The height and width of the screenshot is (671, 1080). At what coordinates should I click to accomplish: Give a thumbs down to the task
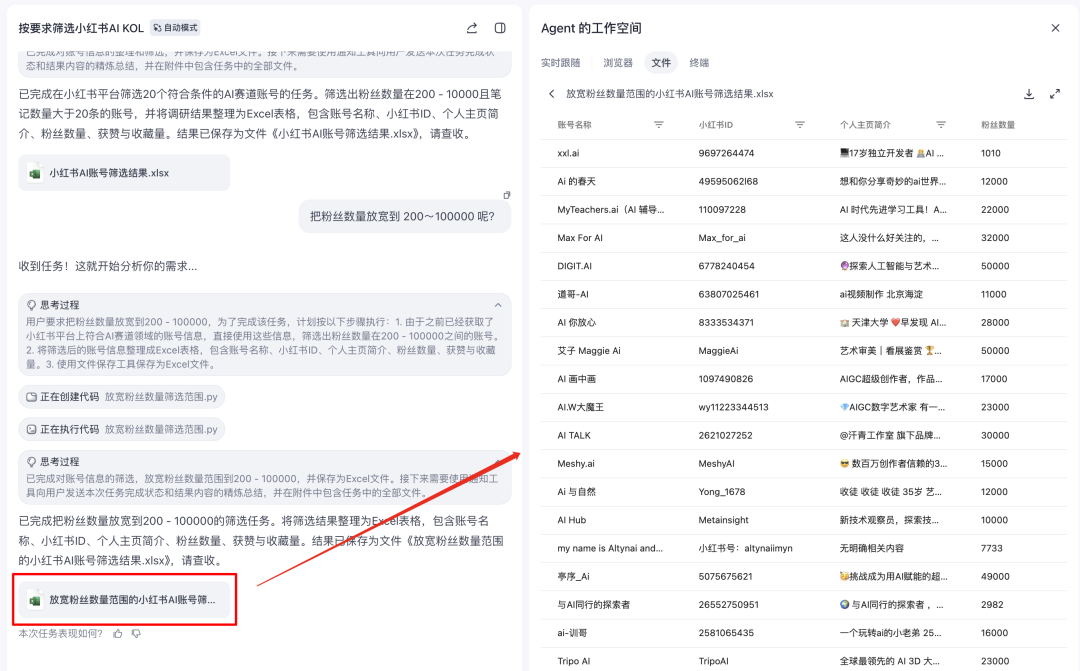(136, 633)
